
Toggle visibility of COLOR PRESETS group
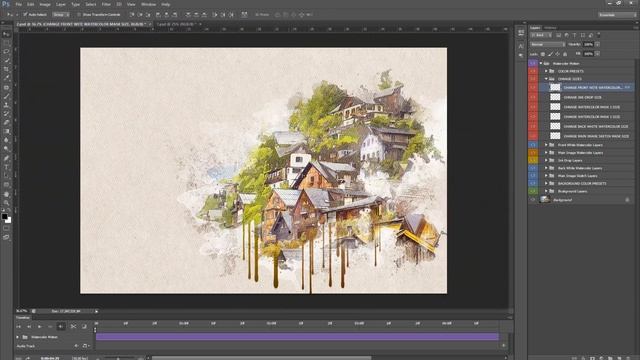tap(533, 71)
